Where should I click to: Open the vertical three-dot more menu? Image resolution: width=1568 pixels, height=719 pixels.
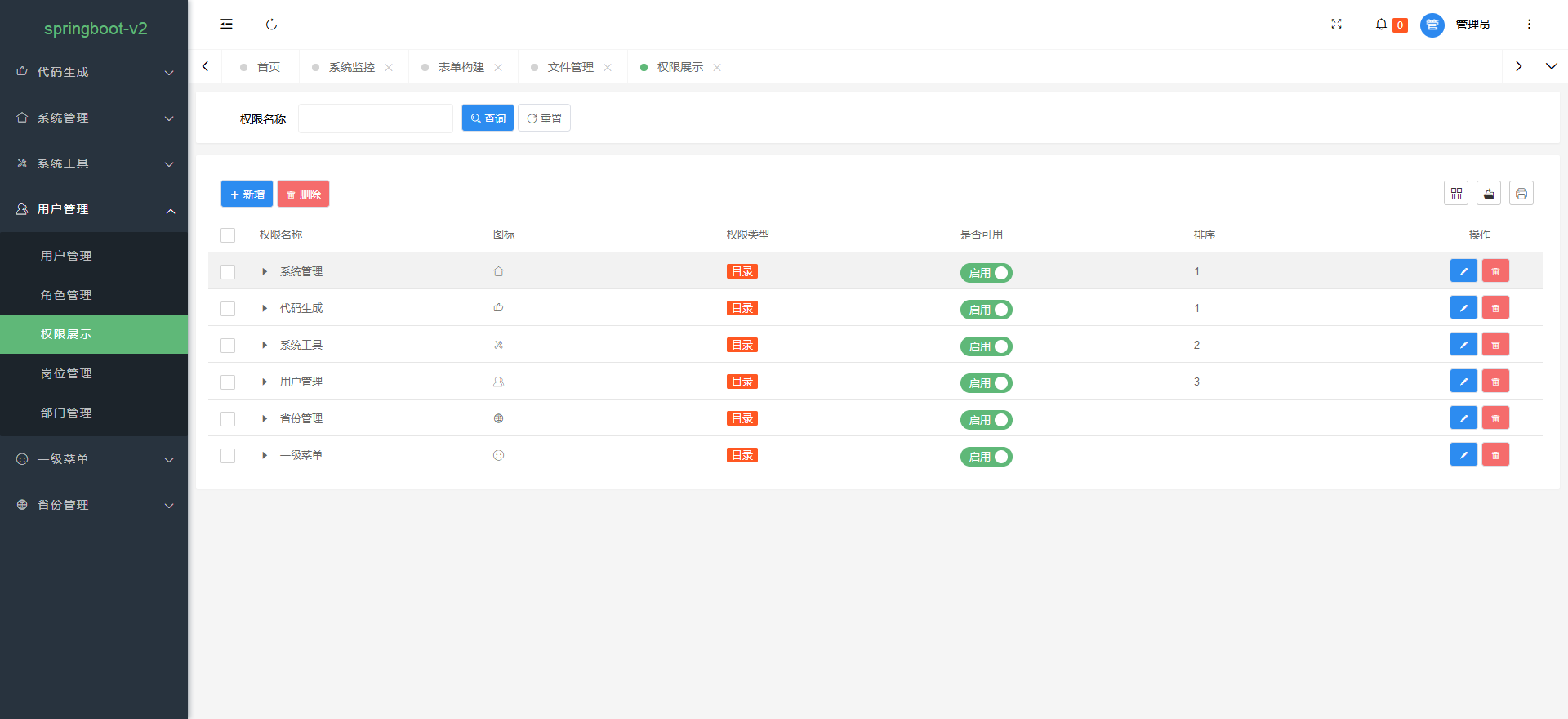tap(1529, 25)
